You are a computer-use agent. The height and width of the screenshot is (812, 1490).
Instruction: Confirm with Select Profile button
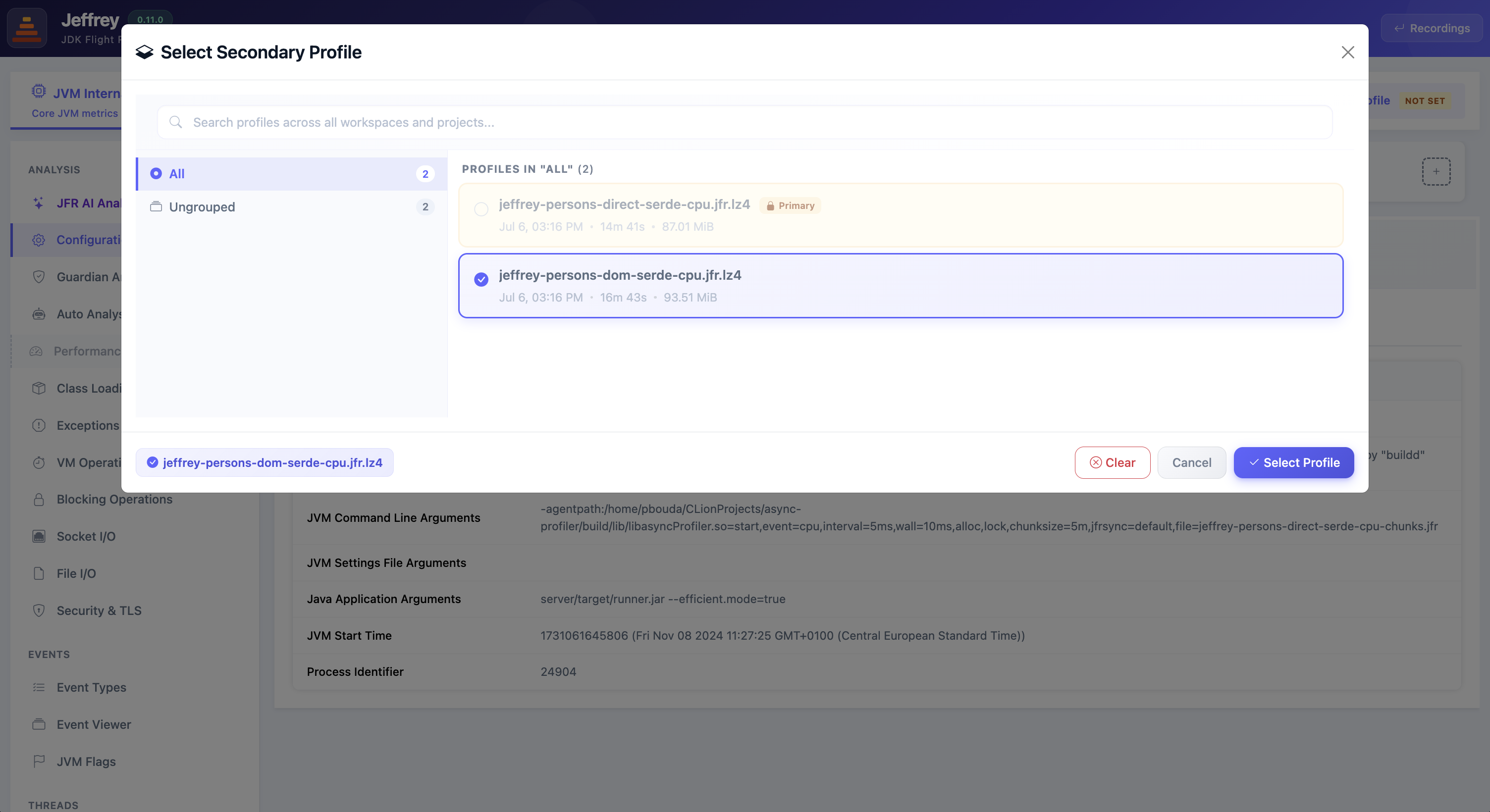click(1293, 462)
